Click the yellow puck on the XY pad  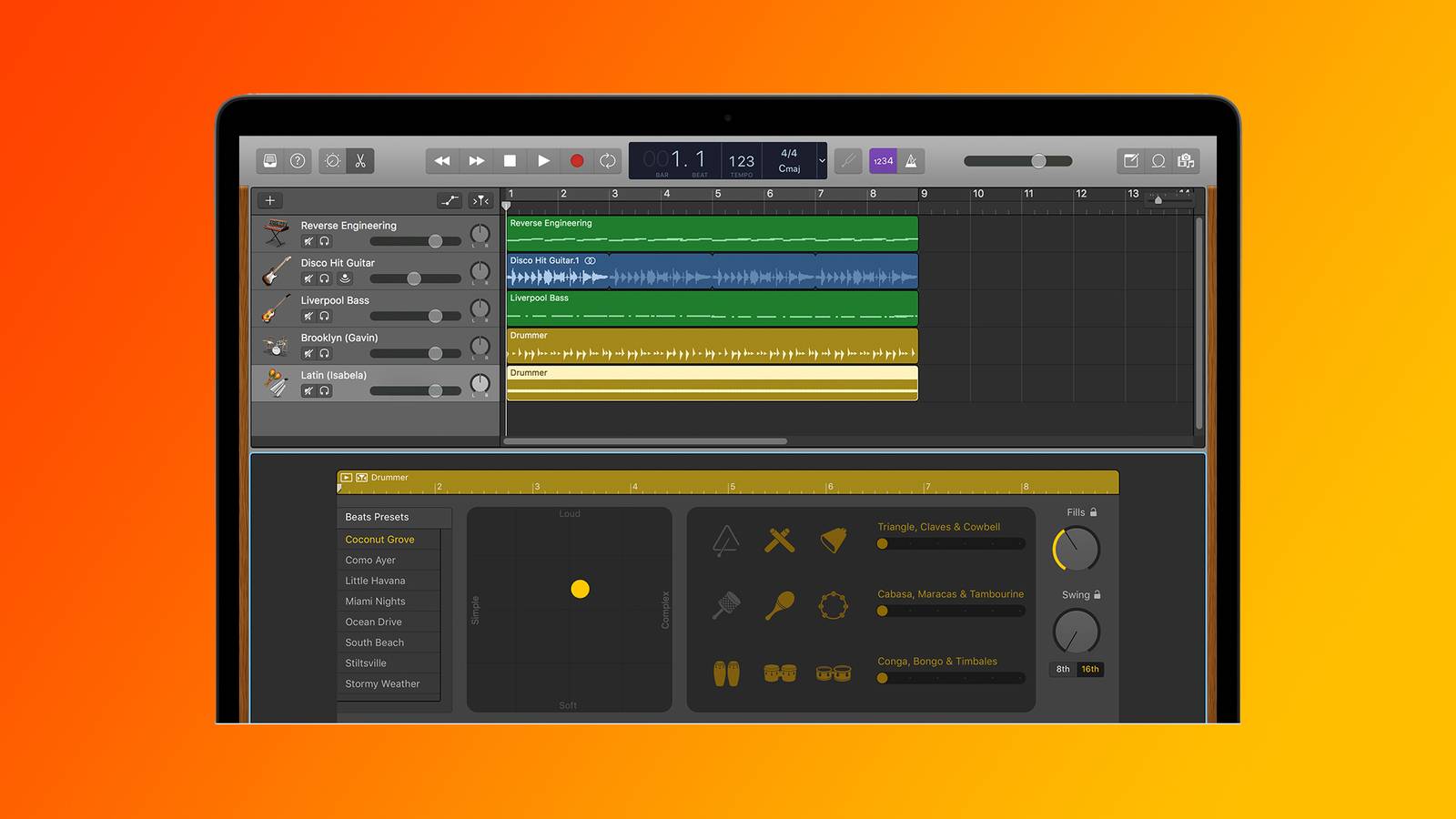(580, 590)
